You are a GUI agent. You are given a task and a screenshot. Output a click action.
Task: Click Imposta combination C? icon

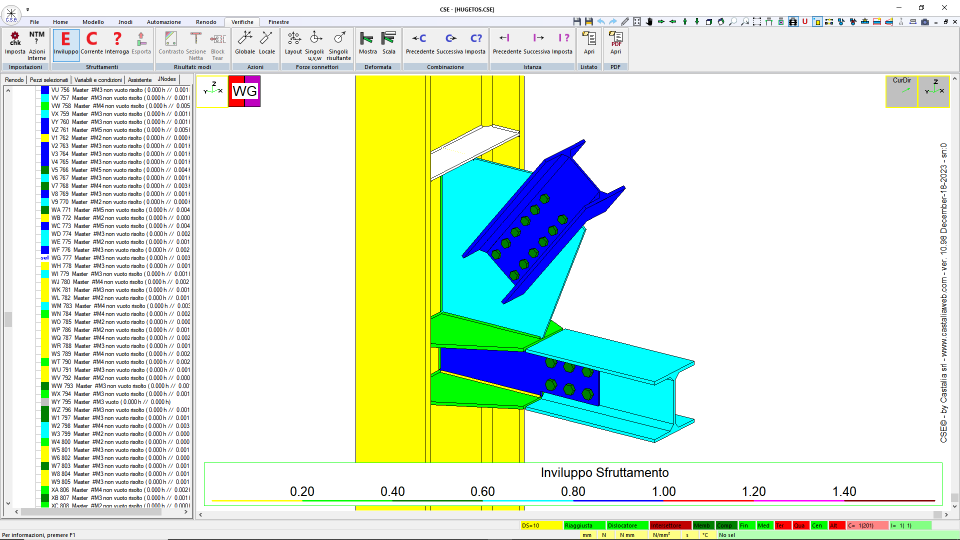coord(475,44)
